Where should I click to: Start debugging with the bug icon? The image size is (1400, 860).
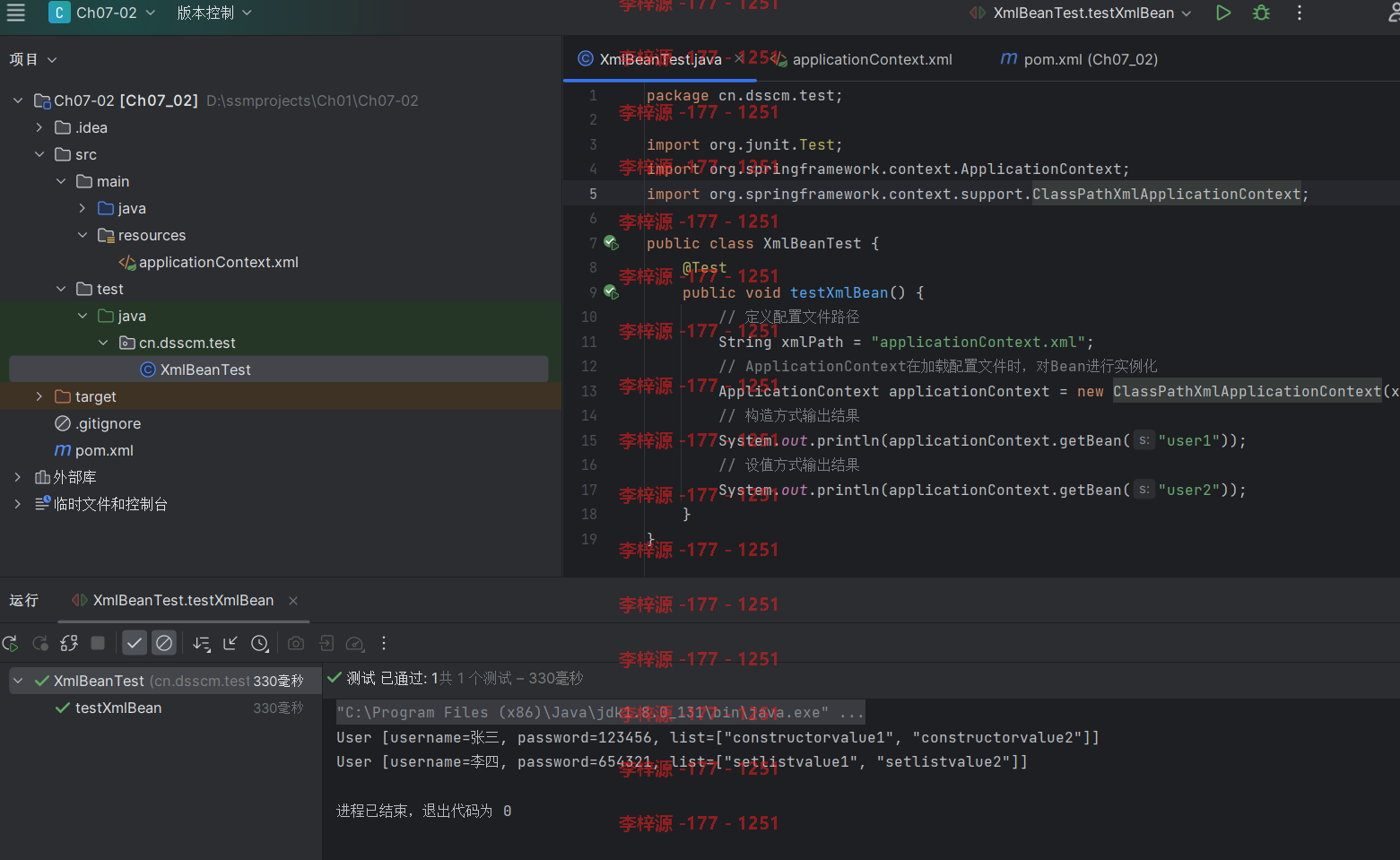(1261, 13)
